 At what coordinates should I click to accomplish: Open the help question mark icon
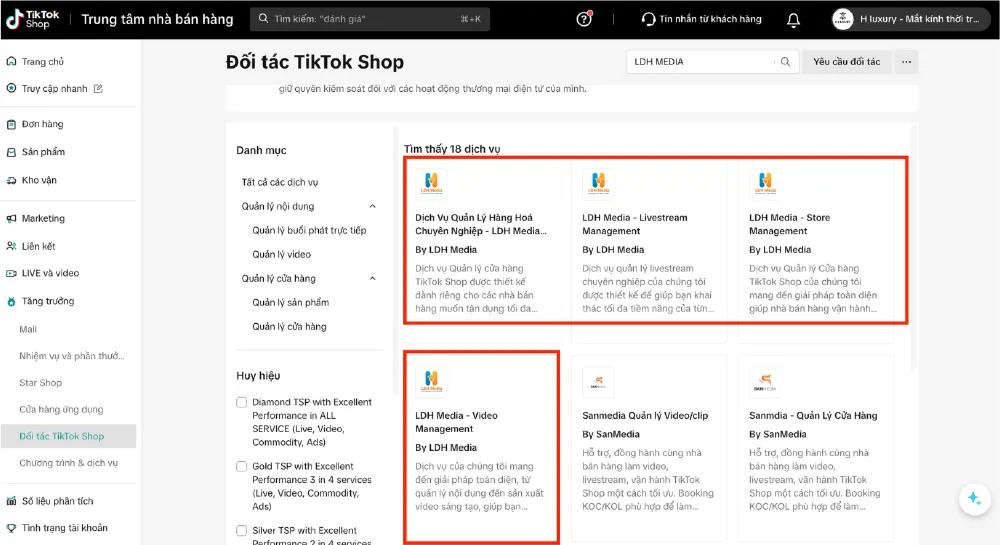584,19
